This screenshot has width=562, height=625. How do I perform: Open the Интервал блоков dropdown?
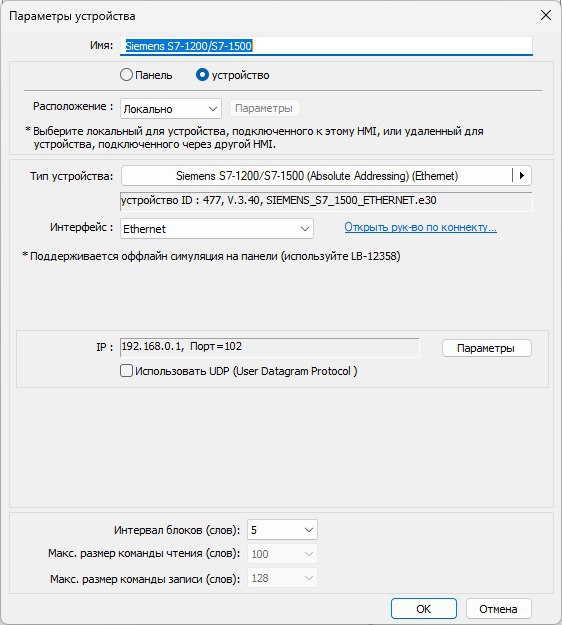coord(282,530)
